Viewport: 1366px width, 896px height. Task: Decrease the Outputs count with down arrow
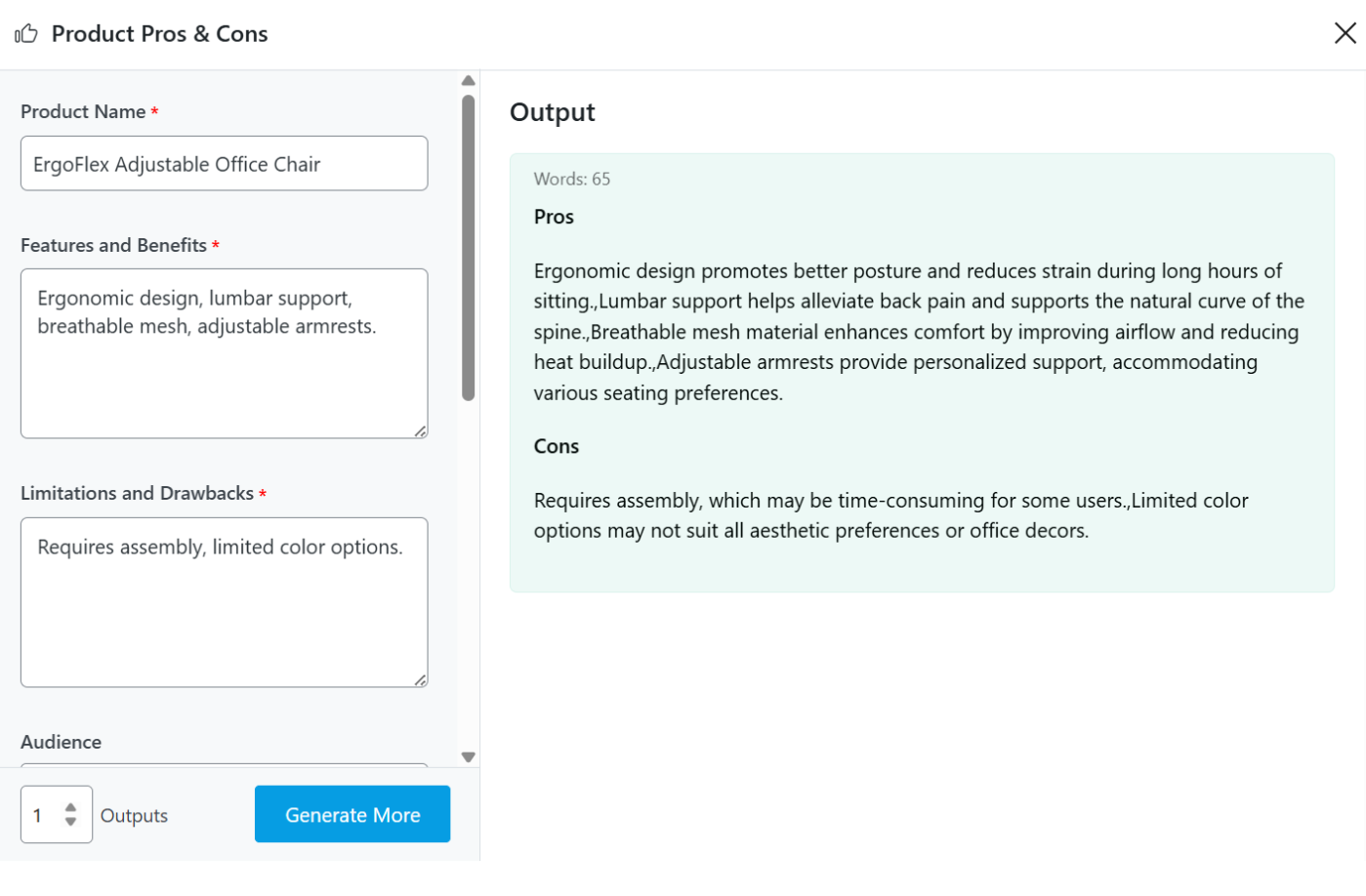70,822
